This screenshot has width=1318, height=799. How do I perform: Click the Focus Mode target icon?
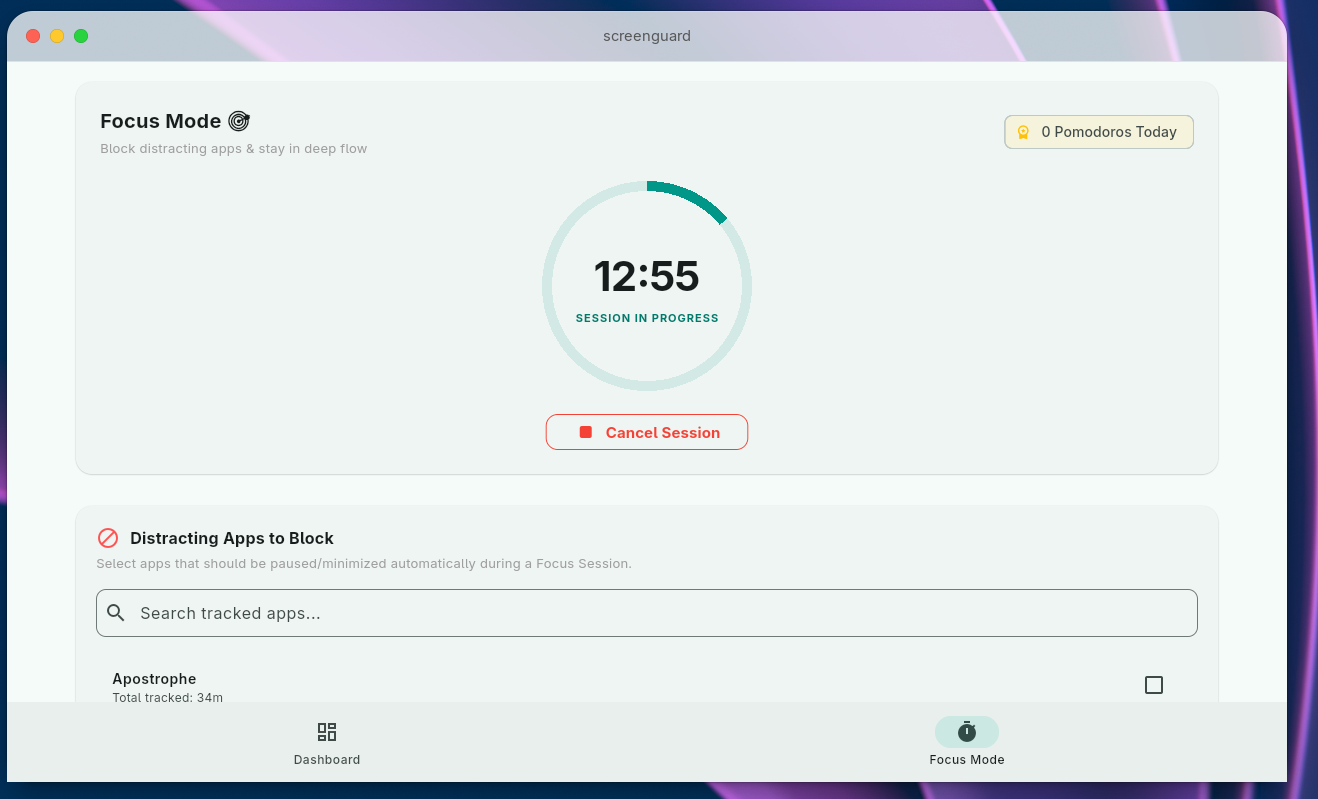pyautogui.click(x=239, y=121)
